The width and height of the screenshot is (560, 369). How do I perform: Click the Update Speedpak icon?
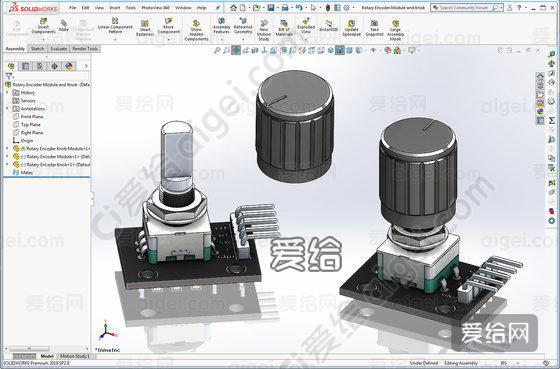351,28
